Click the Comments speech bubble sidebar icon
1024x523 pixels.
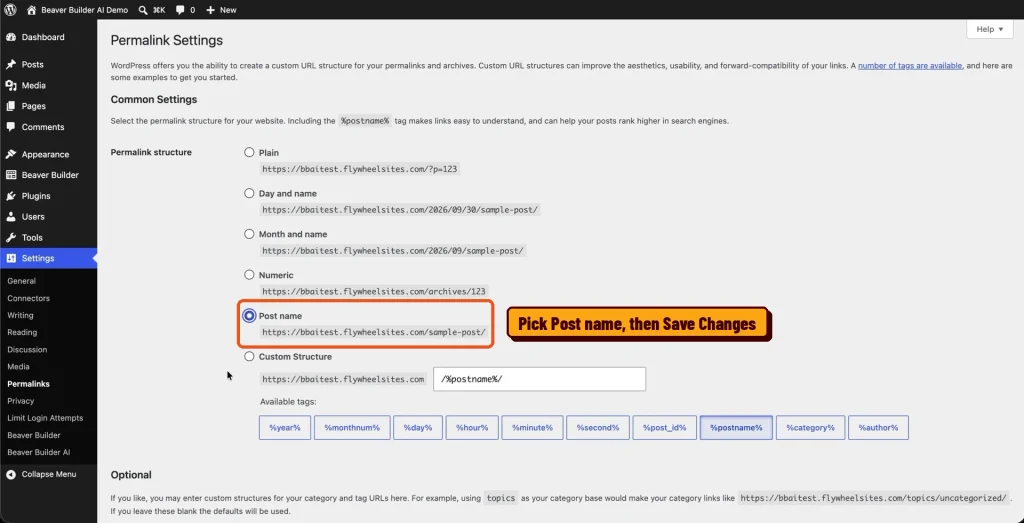pyautogui.click(x=11, y=127)
